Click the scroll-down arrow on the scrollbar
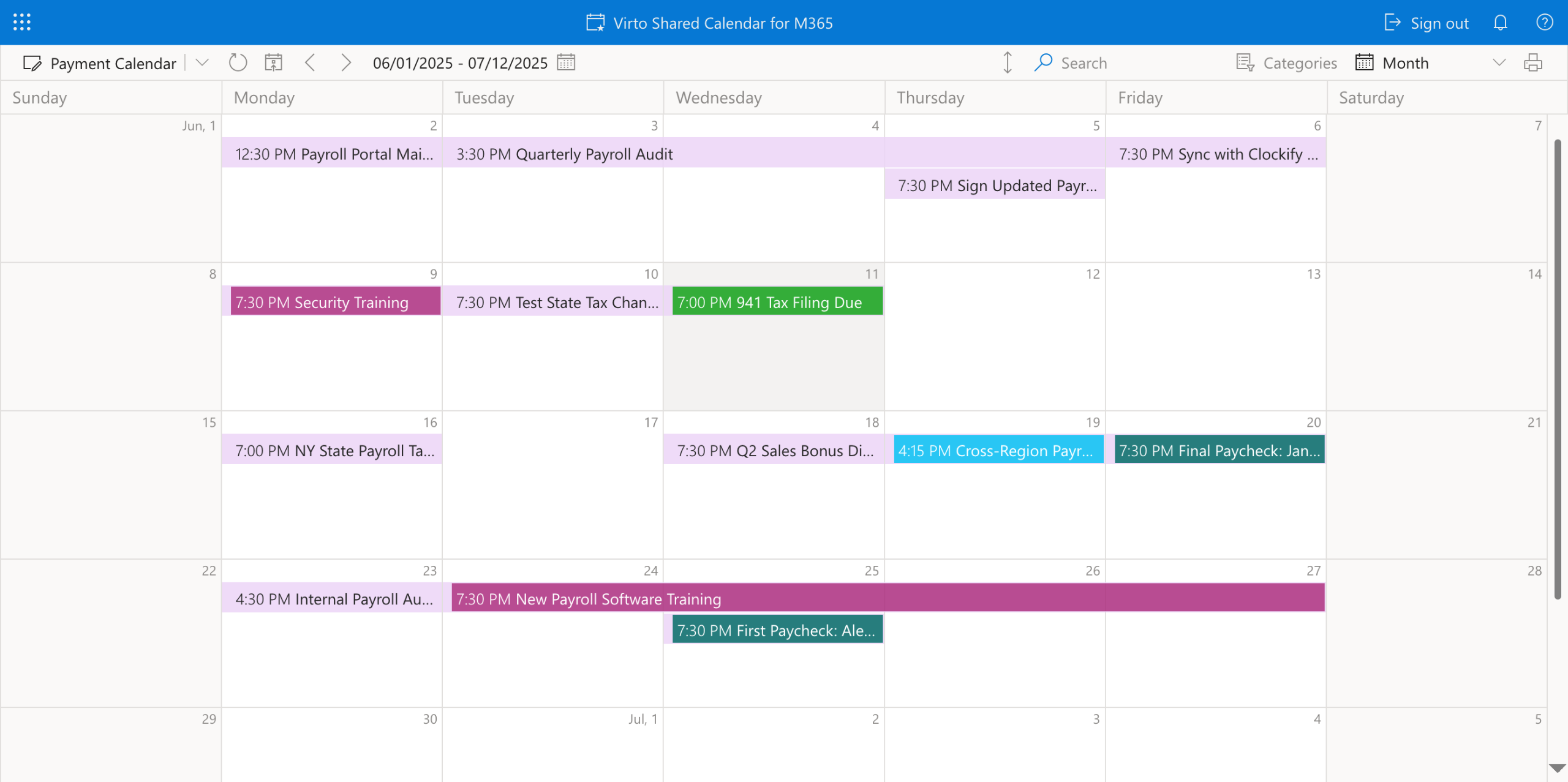 [x=1557, y=768]
